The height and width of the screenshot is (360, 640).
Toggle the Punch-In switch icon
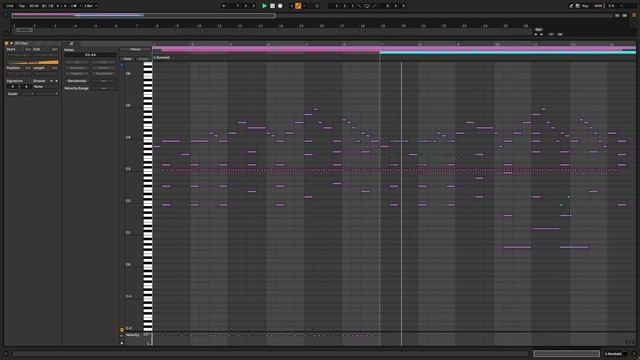[359, 6]
